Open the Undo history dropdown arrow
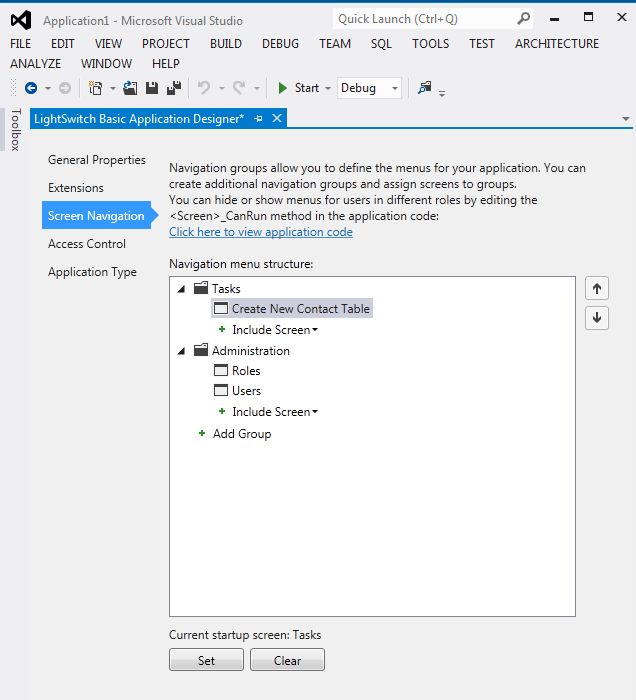 pyautogui.click(x=221, y=88)
